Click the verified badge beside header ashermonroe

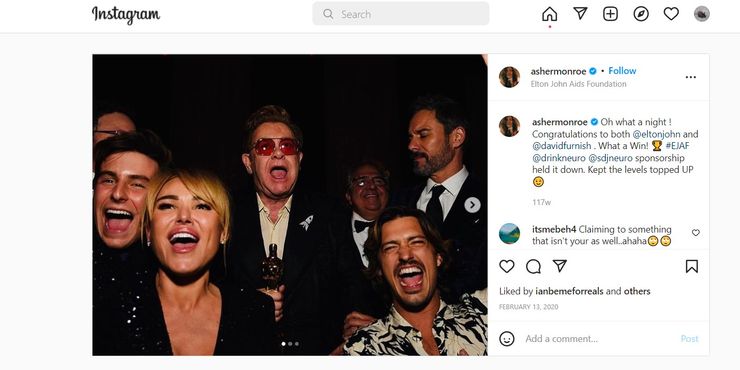[x=593, y=71]
